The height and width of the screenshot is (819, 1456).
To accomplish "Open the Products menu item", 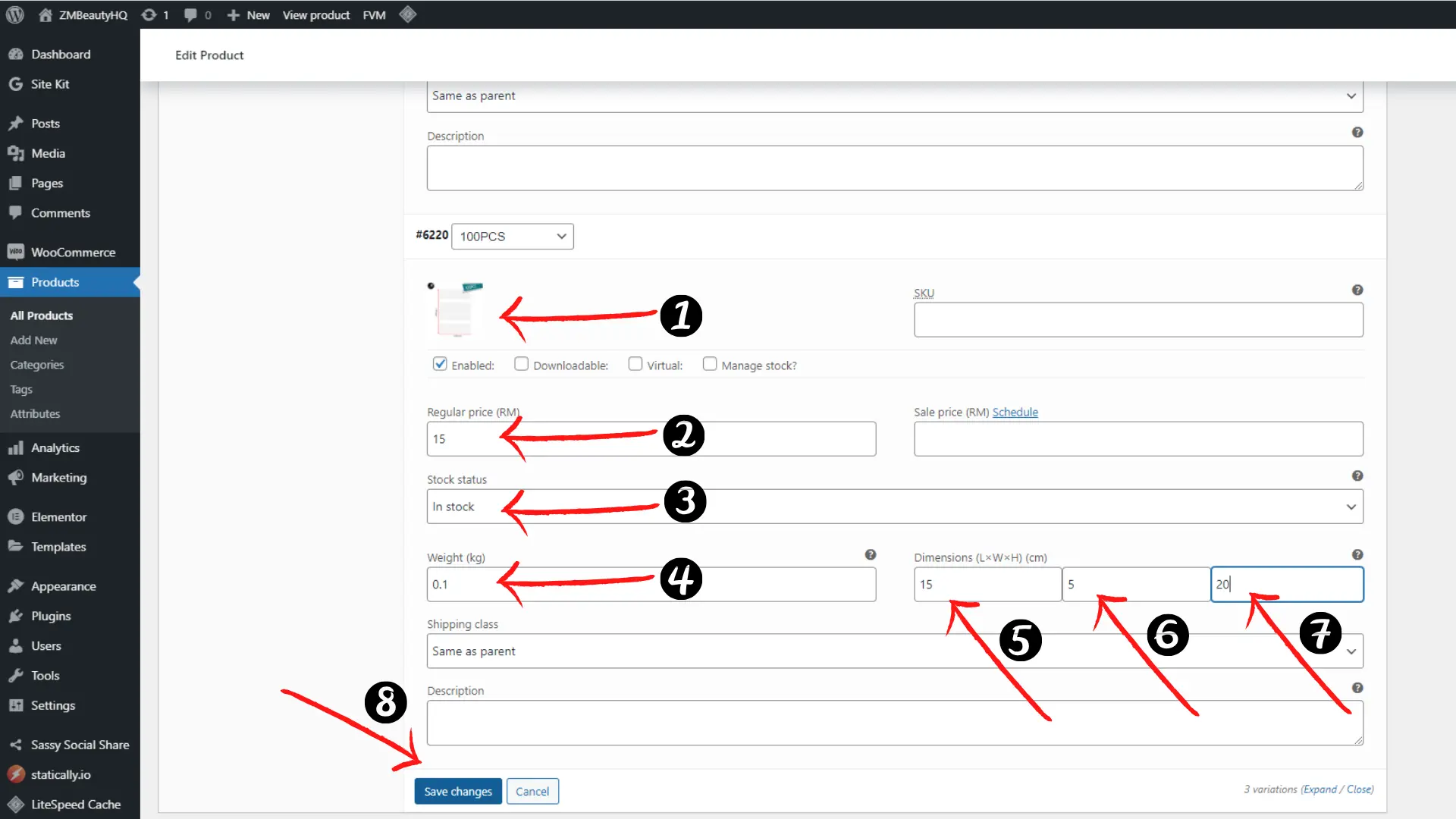I will pos(70,282).
